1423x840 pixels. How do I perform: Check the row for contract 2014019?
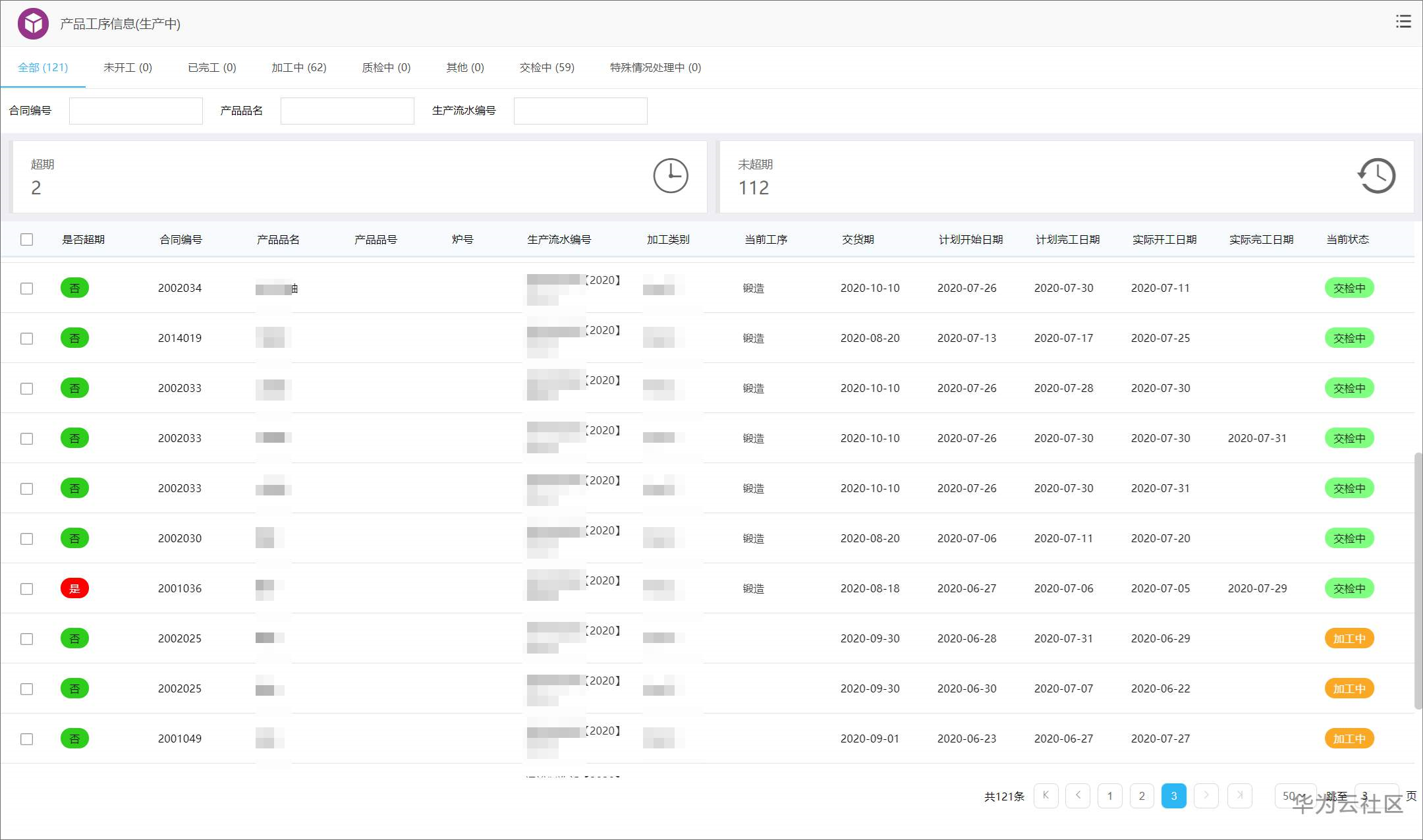point(26,338)
